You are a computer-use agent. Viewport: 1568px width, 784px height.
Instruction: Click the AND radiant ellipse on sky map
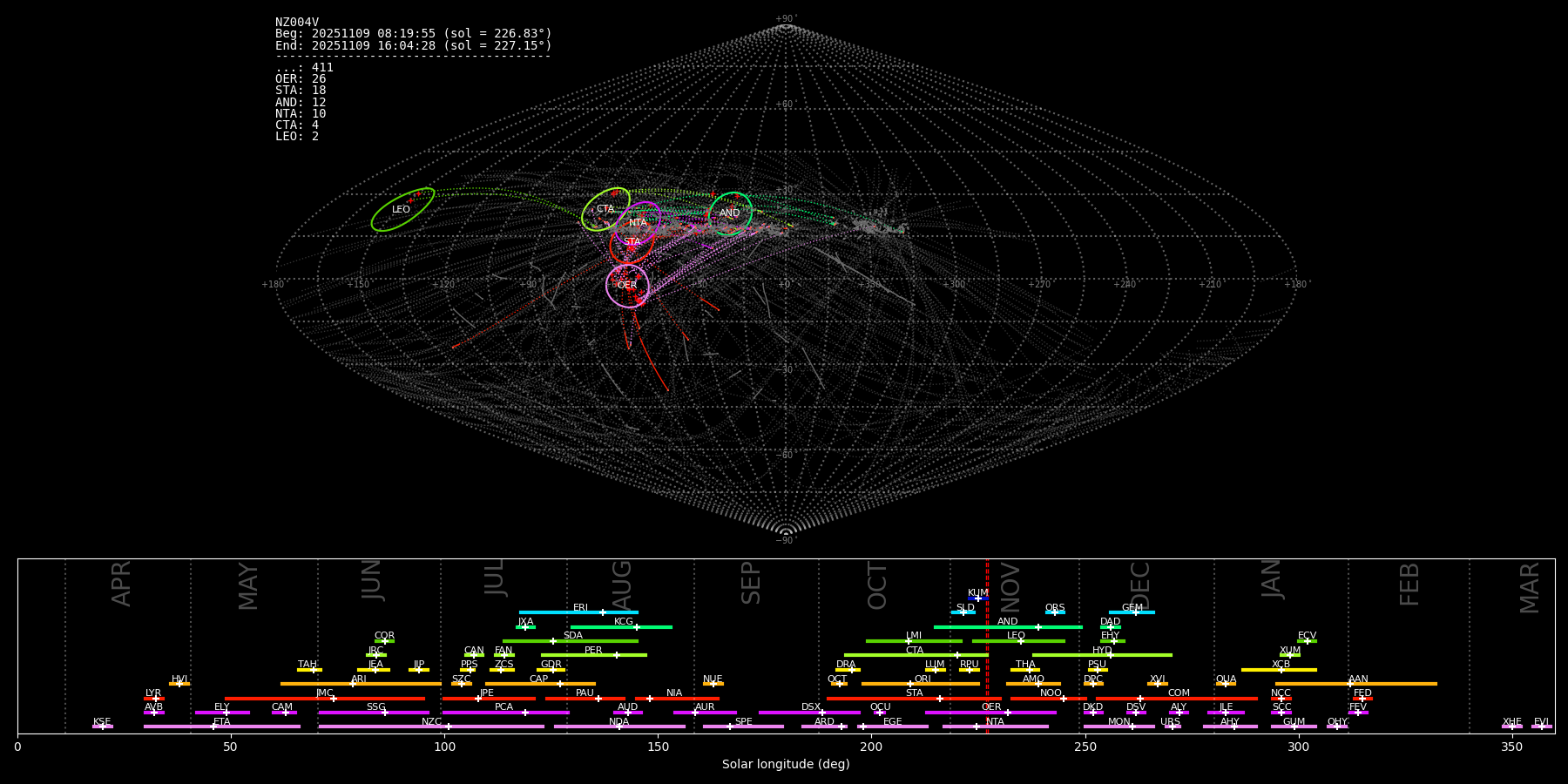(730, 213)
